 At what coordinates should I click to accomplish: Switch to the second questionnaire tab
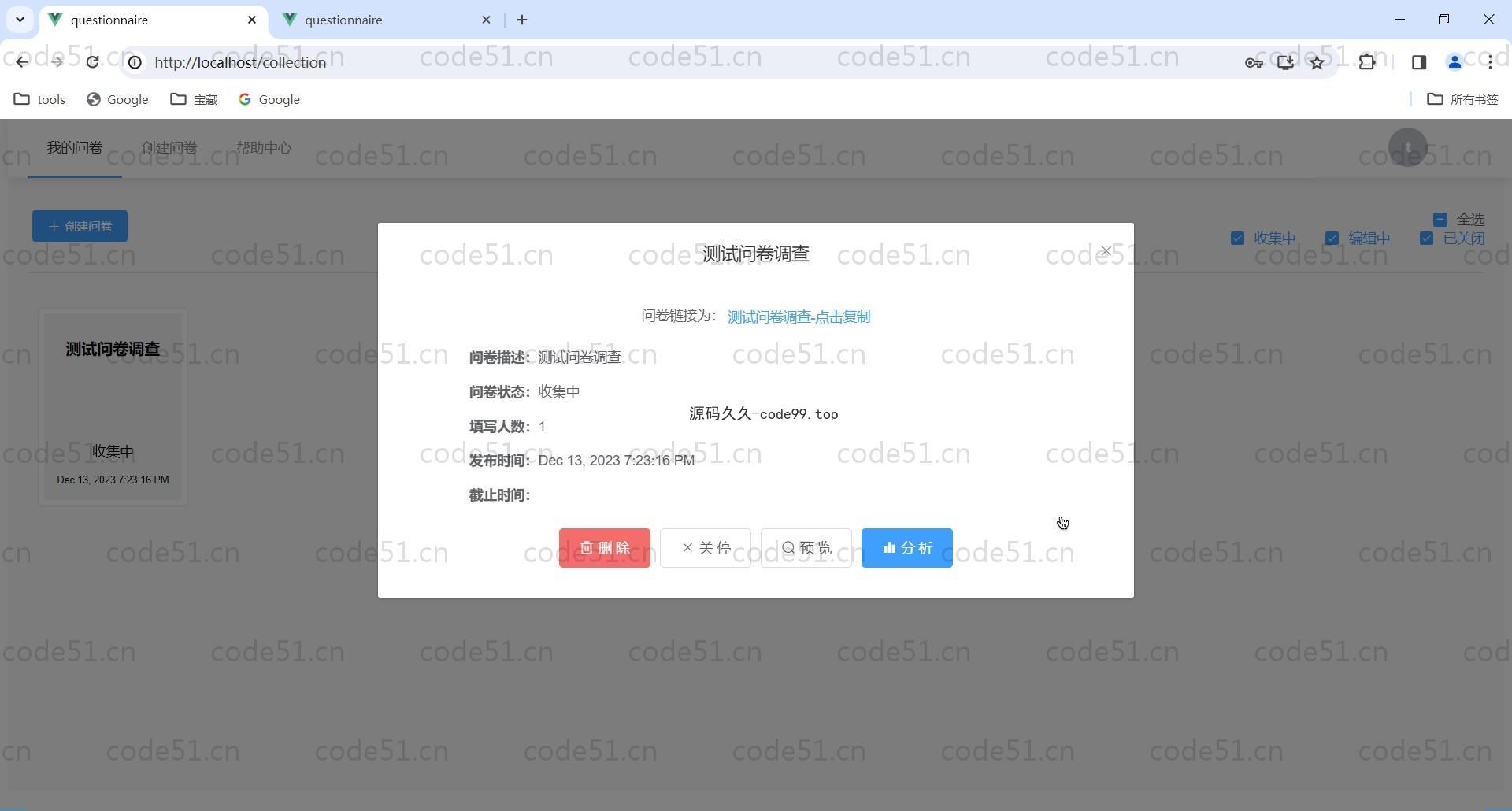coord(386,20)
